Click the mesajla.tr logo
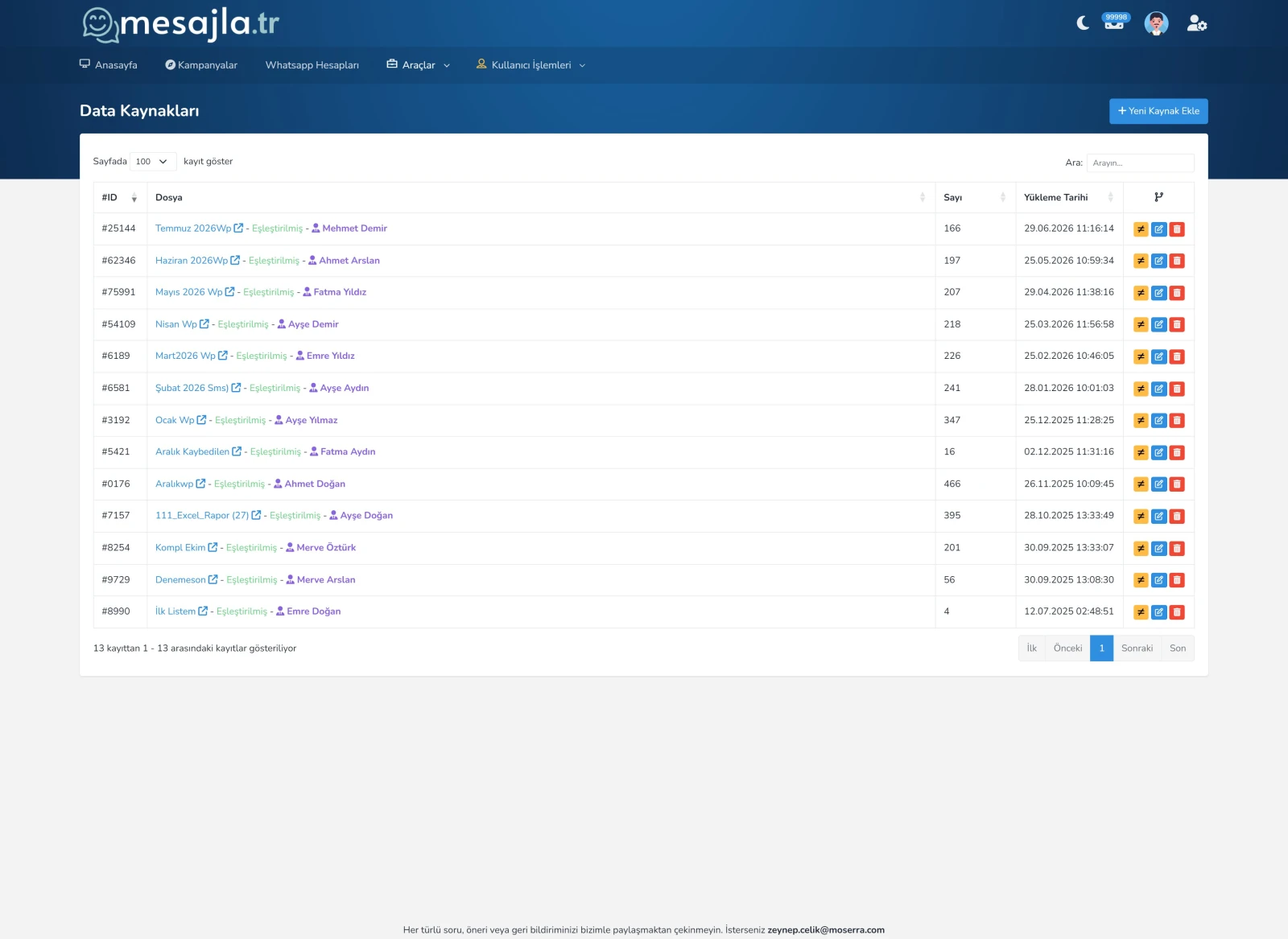This screenshot has height=939, width=1288. click(x=180, y=24)
